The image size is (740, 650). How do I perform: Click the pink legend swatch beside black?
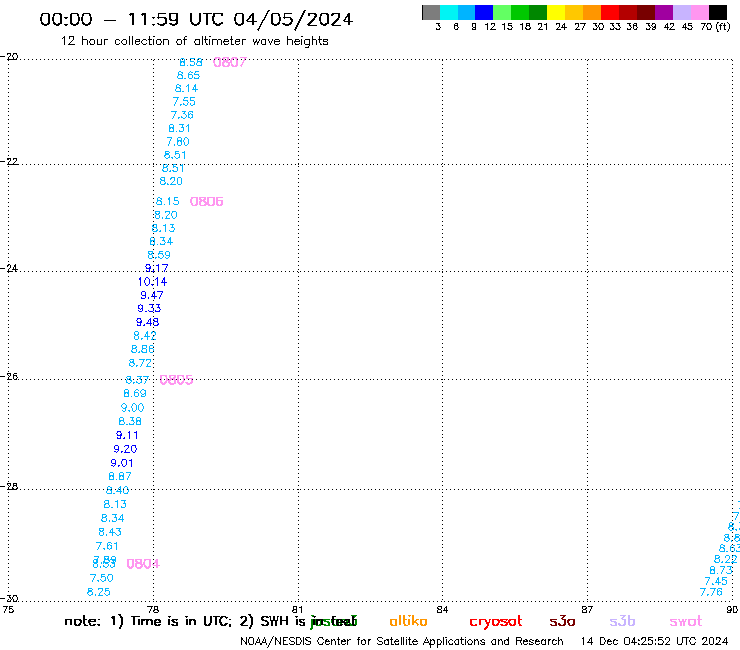coord(700,12)
